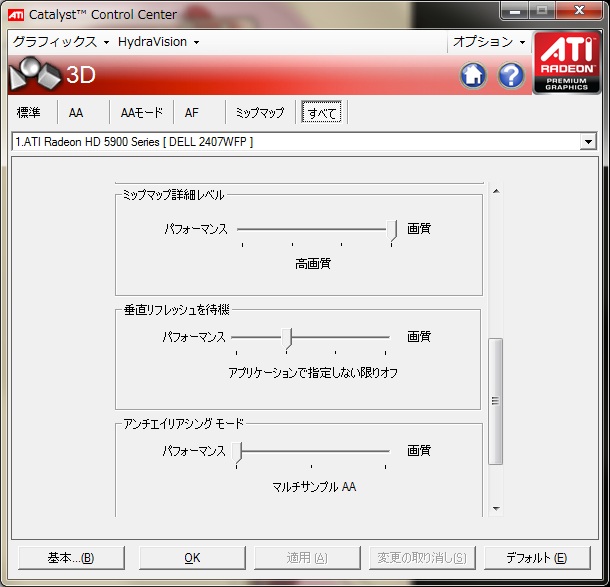
Task: Click the ATI icon in the title bar
Action: (x=16, y=15)
